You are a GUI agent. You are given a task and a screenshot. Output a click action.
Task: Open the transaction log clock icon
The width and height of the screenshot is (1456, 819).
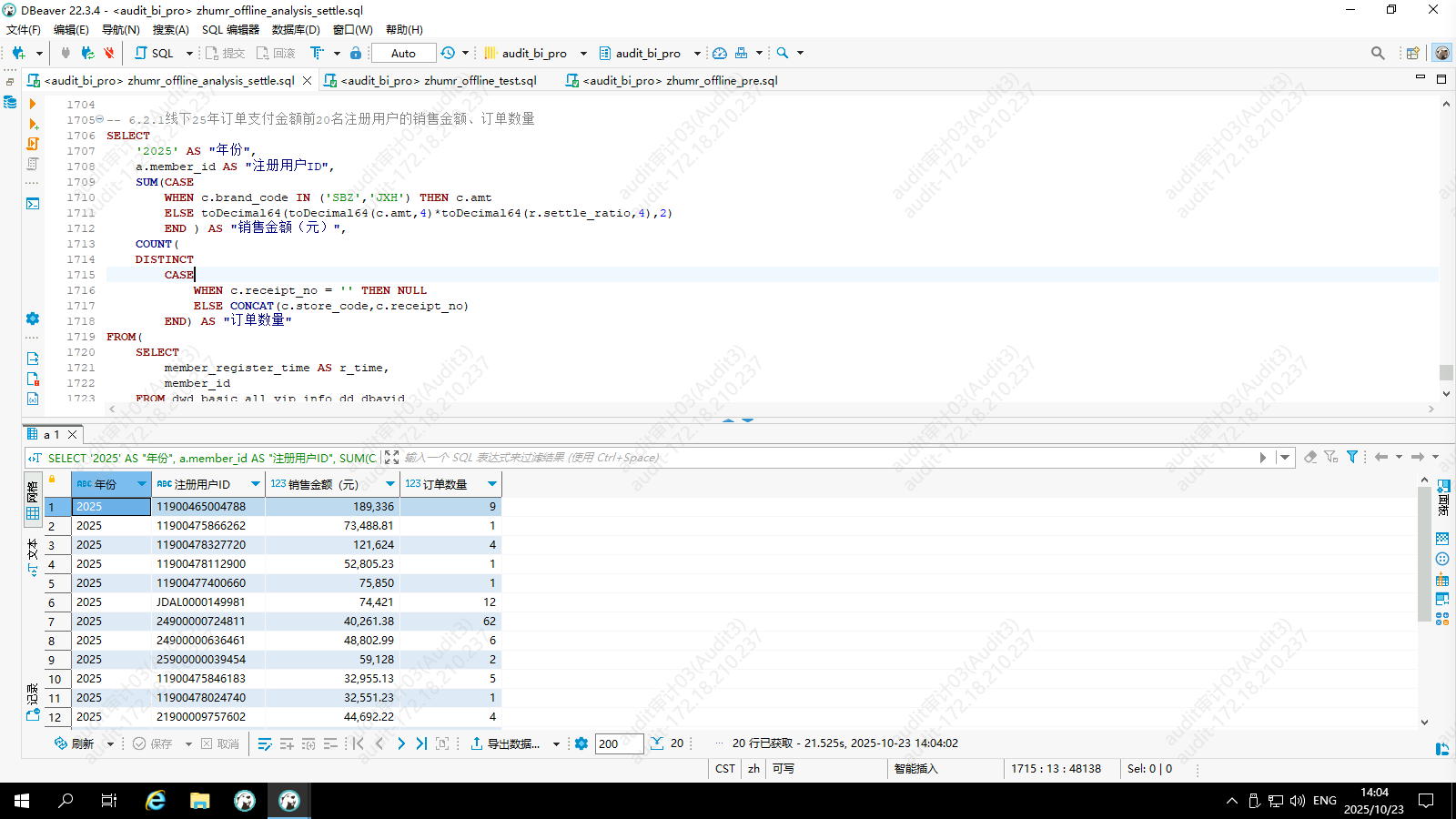pos(448,54)
